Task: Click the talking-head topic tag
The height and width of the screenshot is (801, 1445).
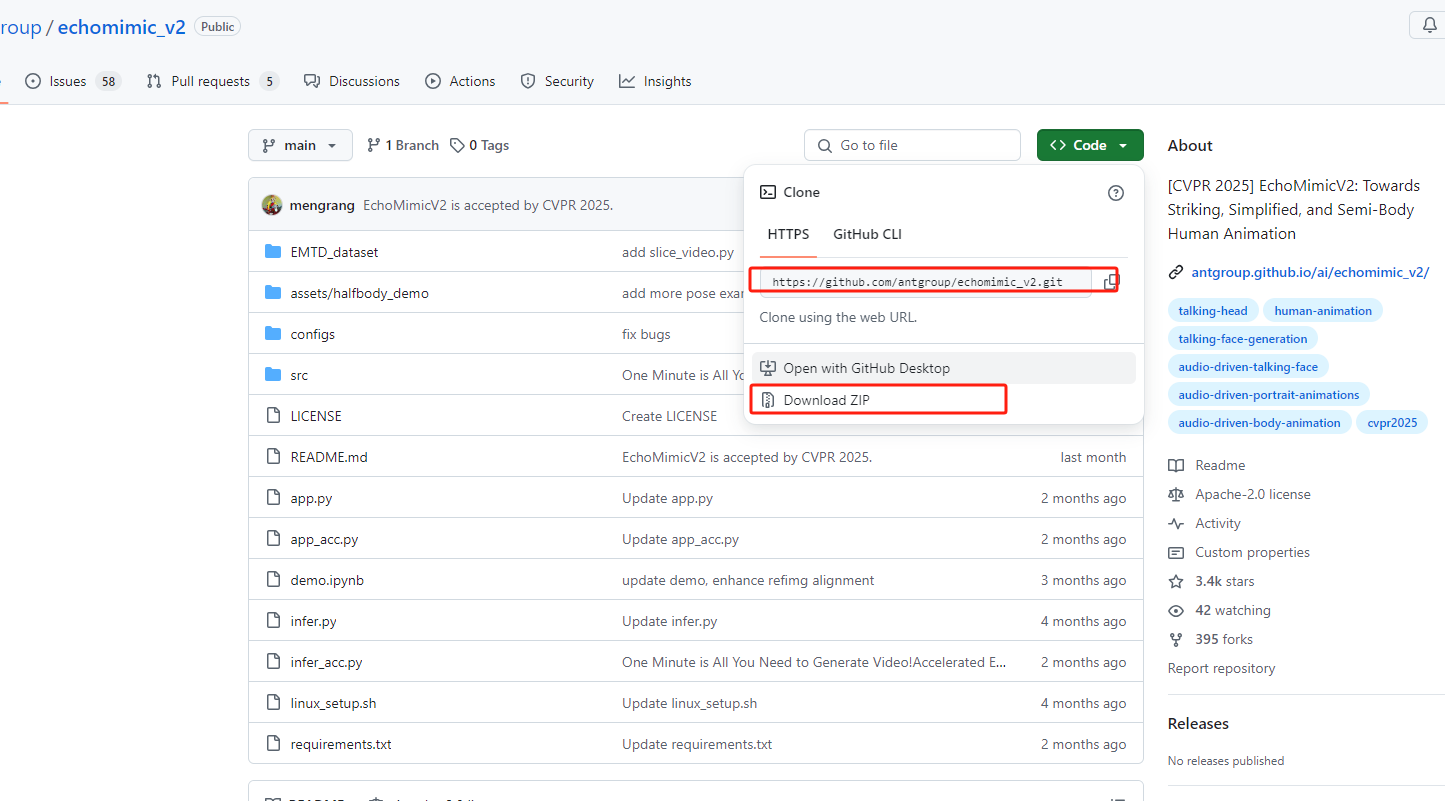Action: tap(1212, 311)
